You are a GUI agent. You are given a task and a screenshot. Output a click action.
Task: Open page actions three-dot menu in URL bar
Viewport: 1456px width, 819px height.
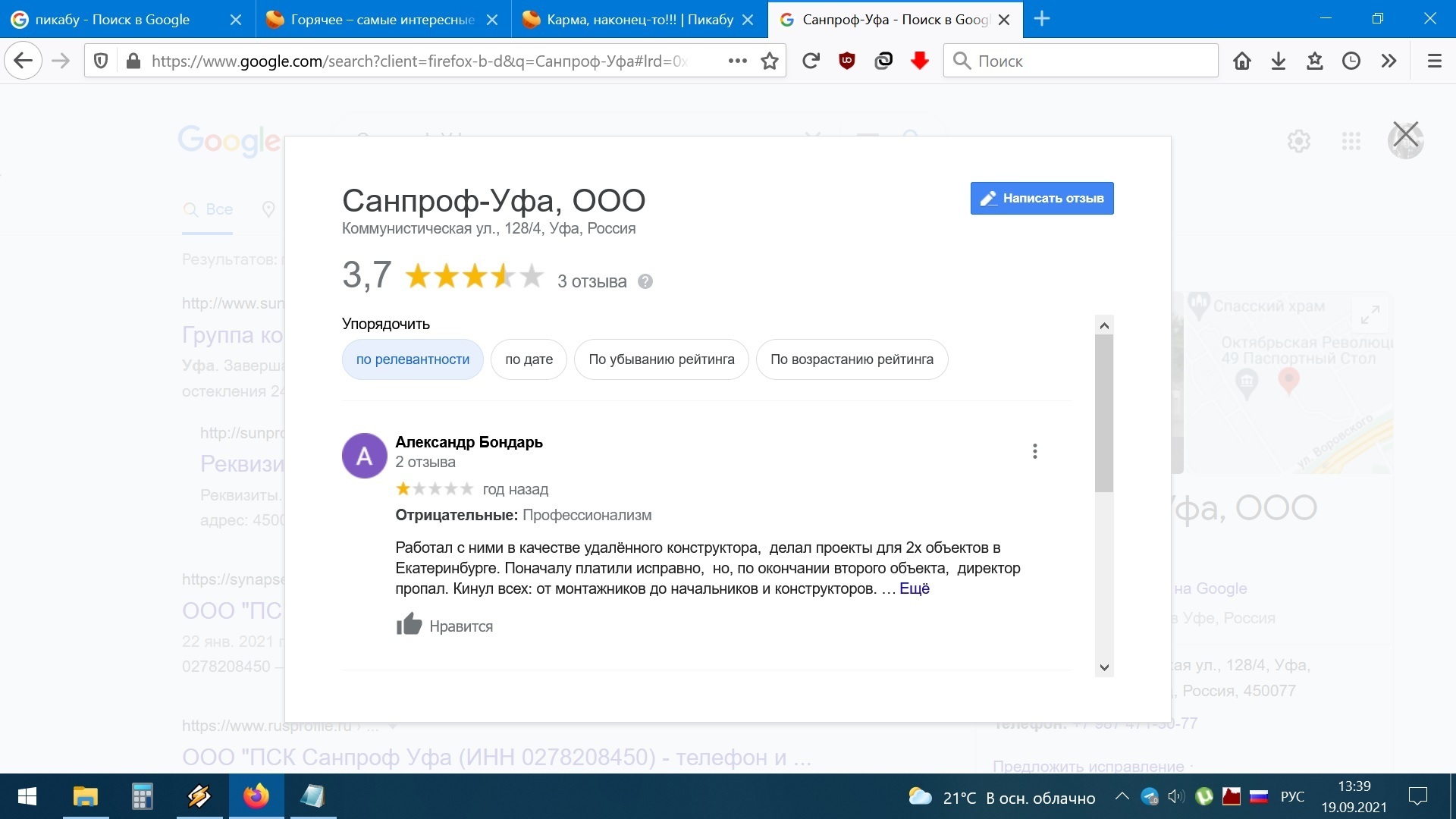tap(737, 61)
